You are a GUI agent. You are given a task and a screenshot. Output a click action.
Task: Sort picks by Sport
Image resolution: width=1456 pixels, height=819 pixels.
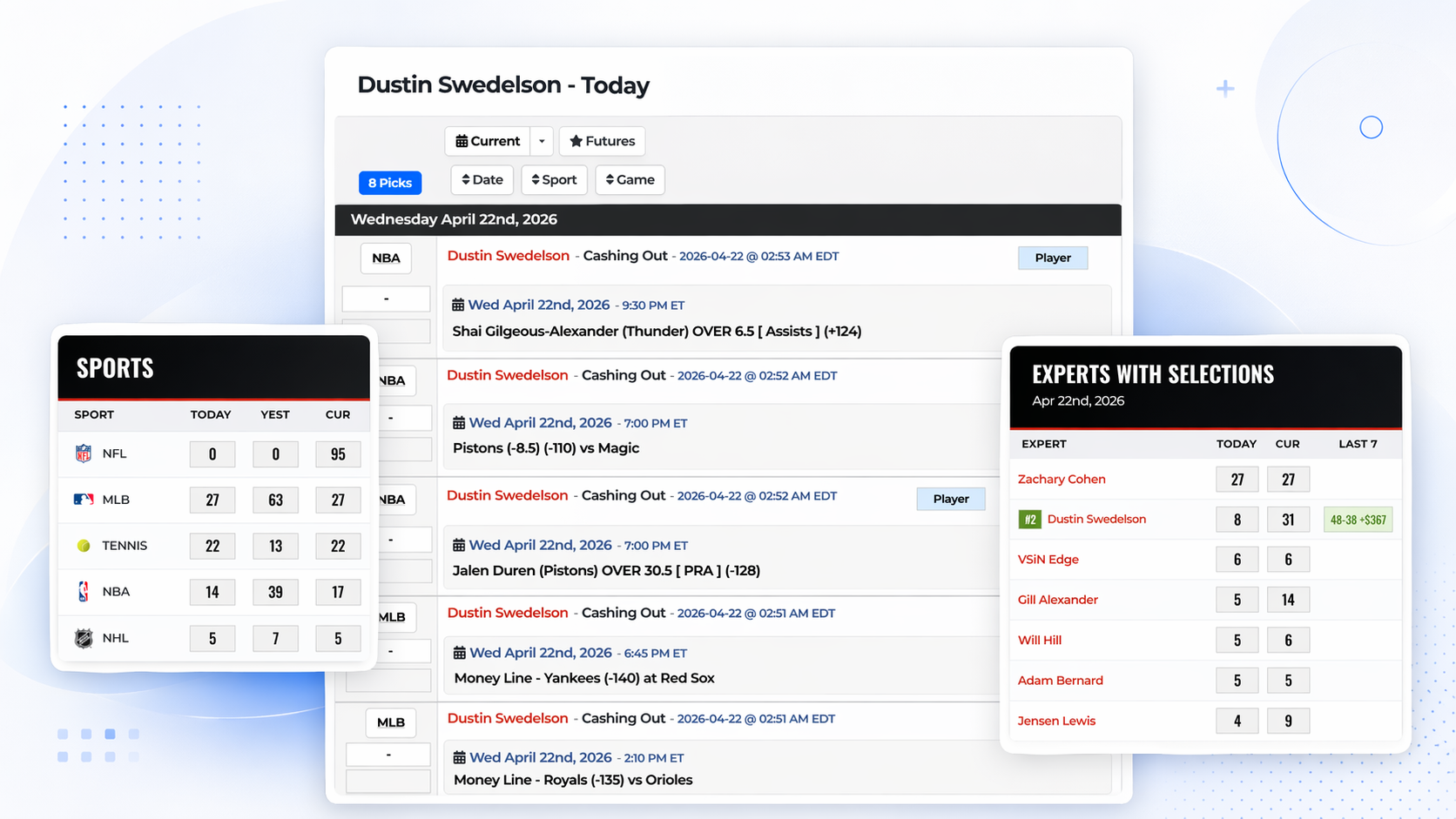[x=554, y=180]
